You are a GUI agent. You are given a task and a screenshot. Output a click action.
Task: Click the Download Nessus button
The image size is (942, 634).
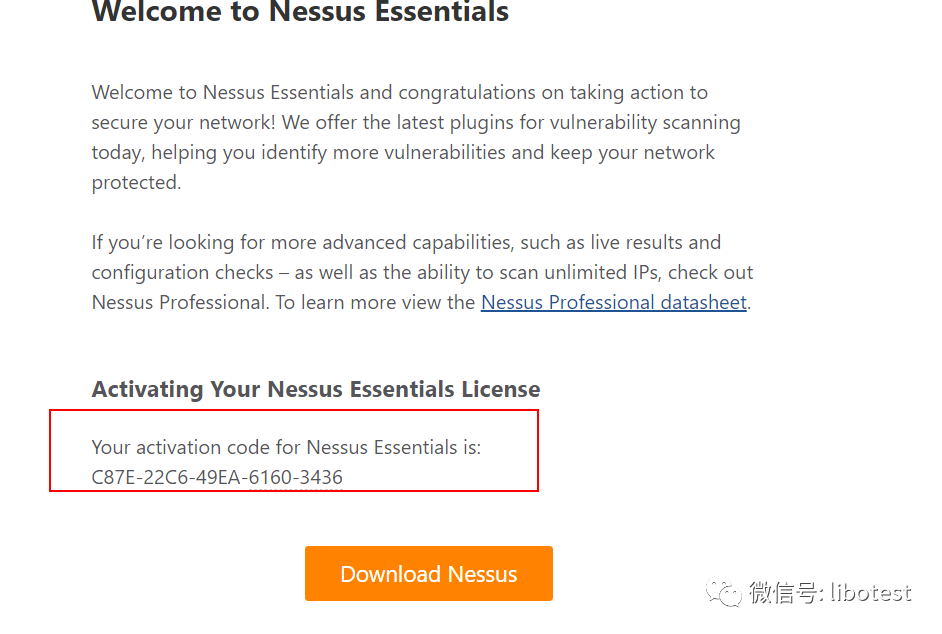coord(428,574)
